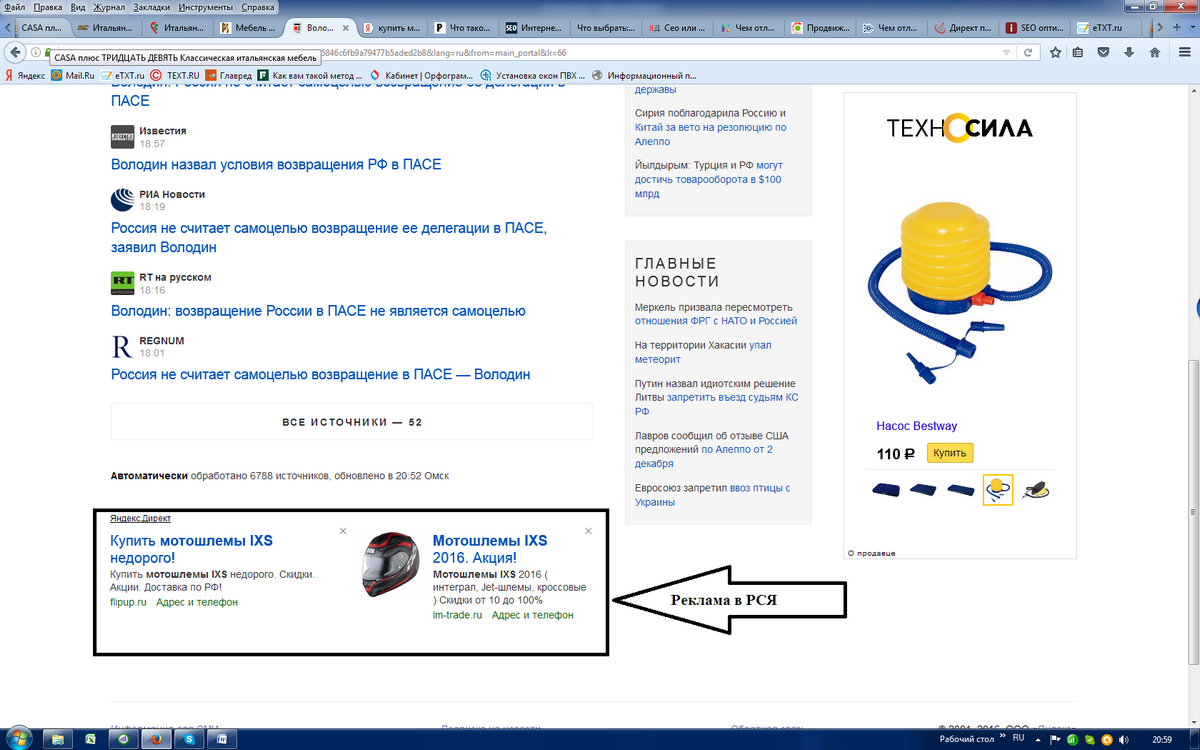The width and height of the screenshot is (1200, 750).
Task: Click the Windows Start button
Action: point(19,739)
